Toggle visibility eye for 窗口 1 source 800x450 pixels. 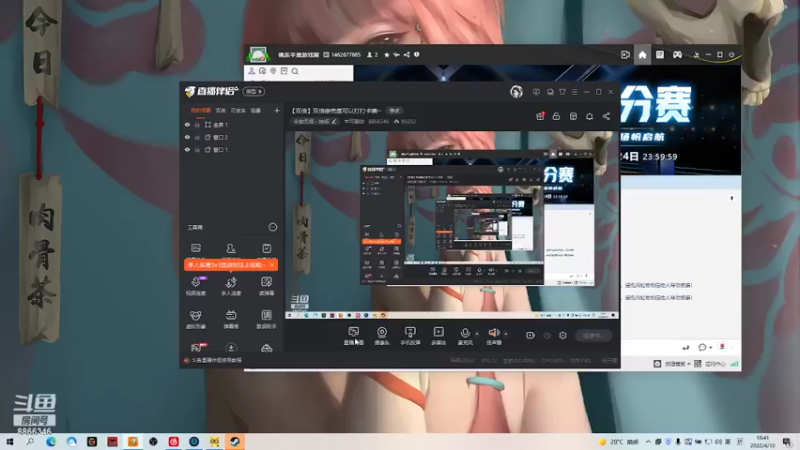[x=187, y=150]
